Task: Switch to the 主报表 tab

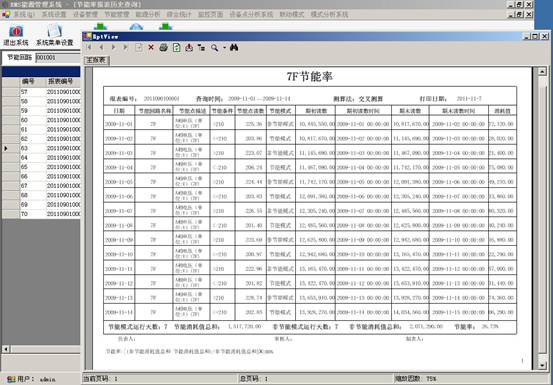Action: pos(96,60)
